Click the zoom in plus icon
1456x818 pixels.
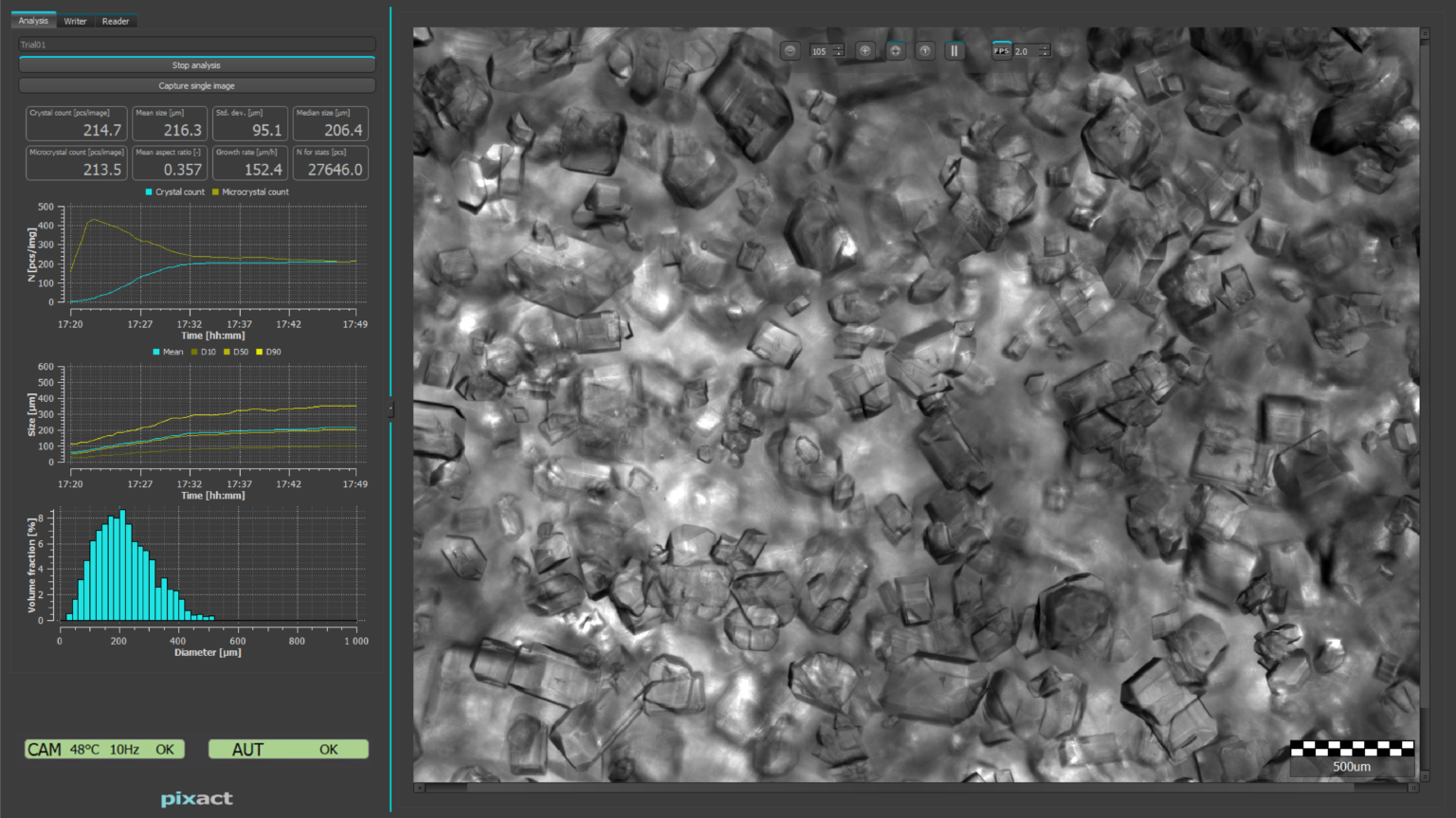864,51
